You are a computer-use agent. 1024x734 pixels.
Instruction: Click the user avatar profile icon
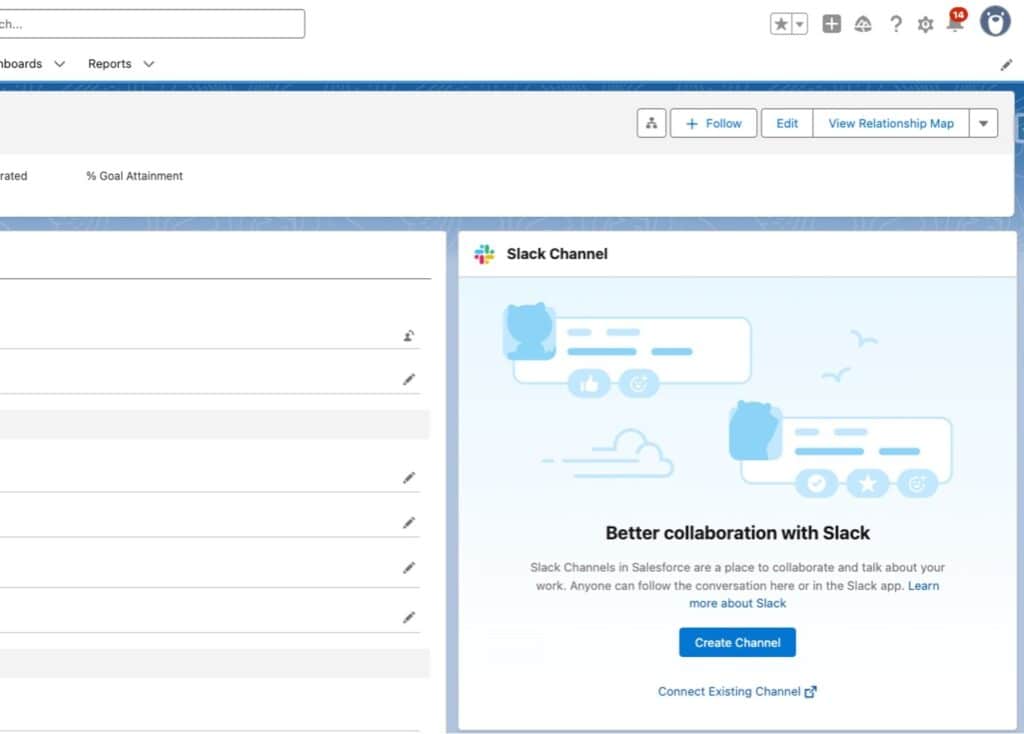(995, 22)
